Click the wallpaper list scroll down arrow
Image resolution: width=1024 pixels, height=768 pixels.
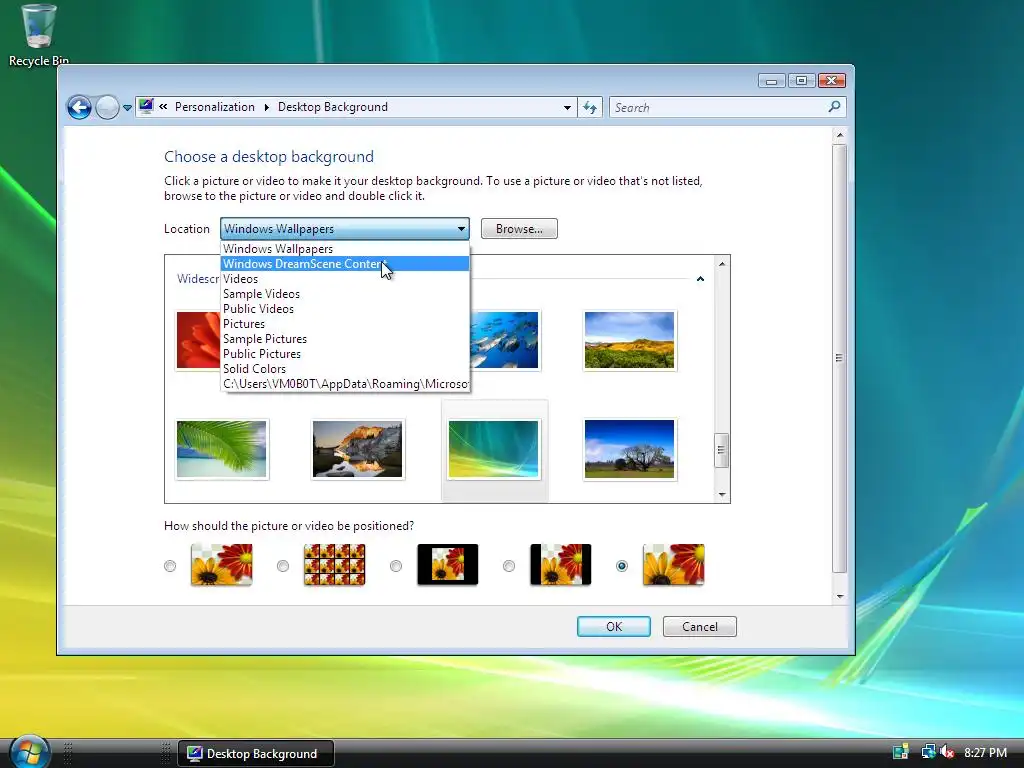(722, 494)
